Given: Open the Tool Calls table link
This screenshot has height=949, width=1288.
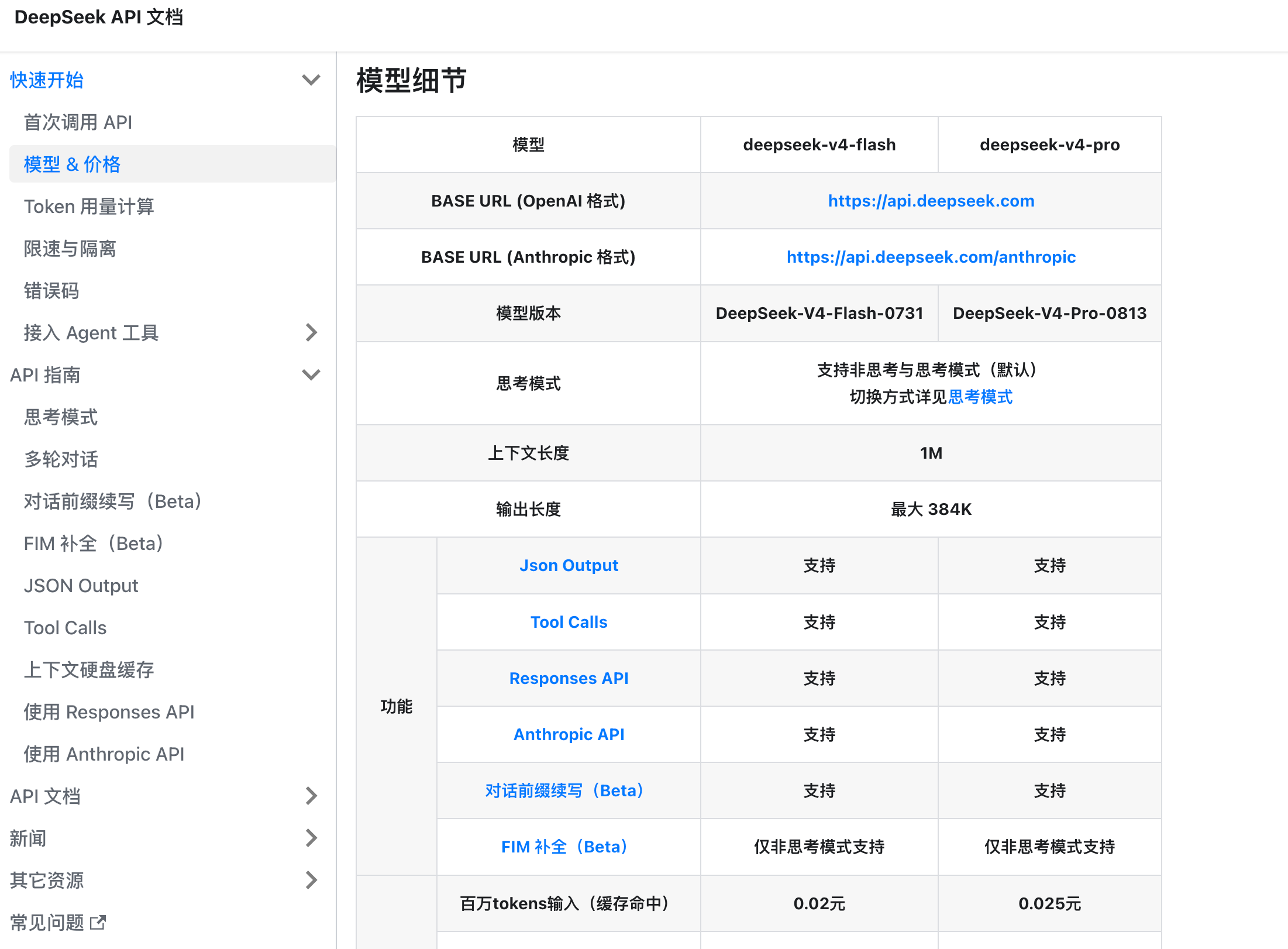Looking at the screenshot, I should click(x=569, y=622).
